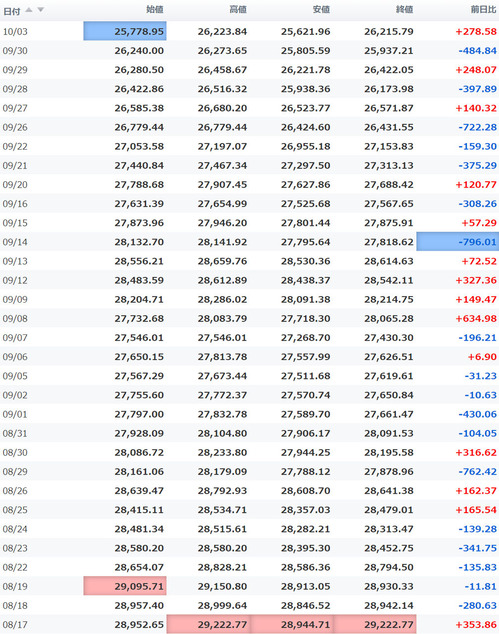Click the 高値 column header

(x=238, y=10)
